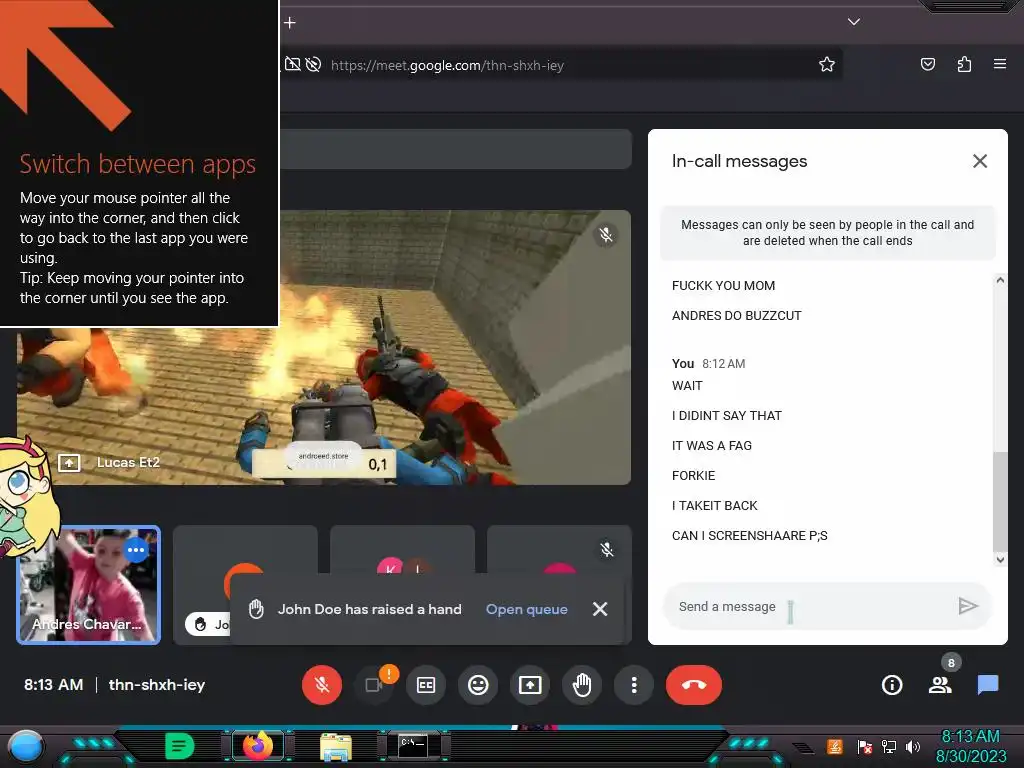
Task: Open File Explorer from the taskbar
Action: coord(336,746)
